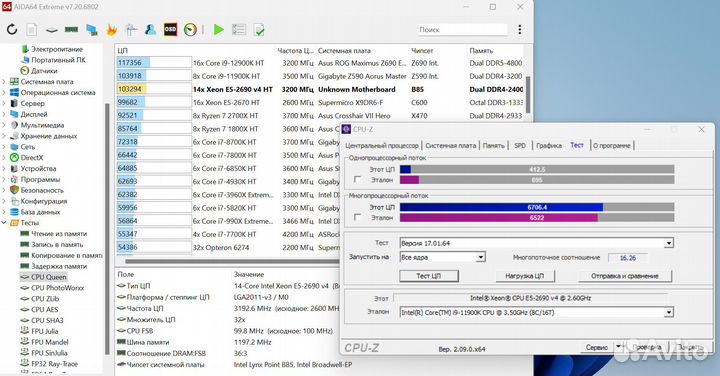Click the 6706.4 multi-thread score bar
Image resolution: width=720 pixels, height=376 pixels.
click(x=537, y=208)
